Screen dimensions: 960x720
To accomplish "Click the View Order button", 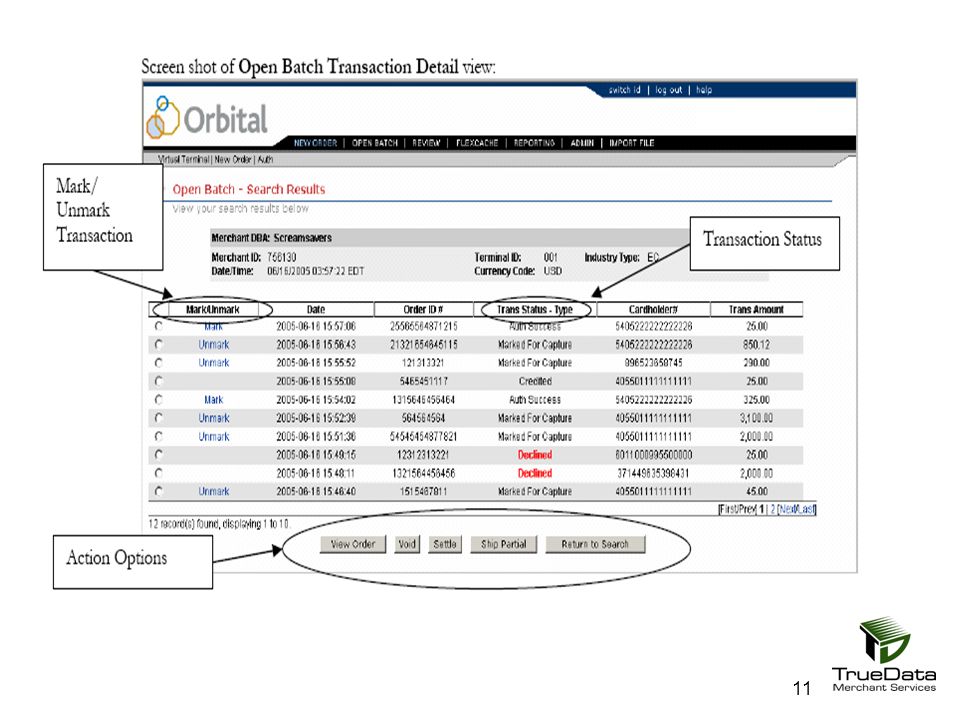I will 353,544.
